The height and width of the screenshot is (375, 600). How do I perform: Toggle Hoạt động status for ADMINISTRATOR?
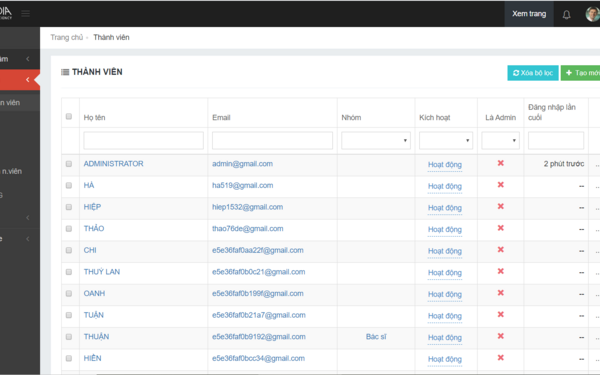pyautogui.click(x=445, y=165)
